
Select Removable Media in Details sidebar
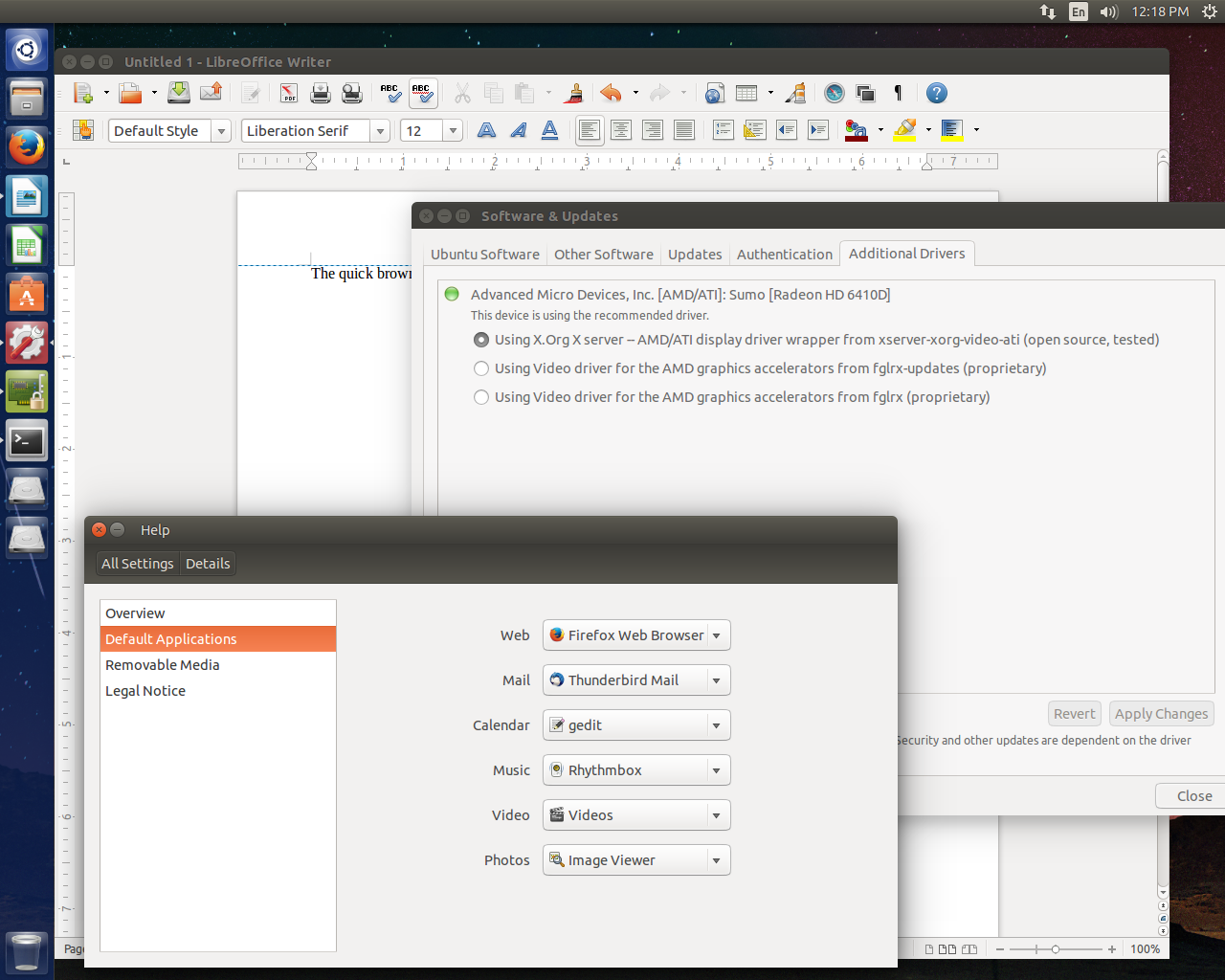point(218,665)
